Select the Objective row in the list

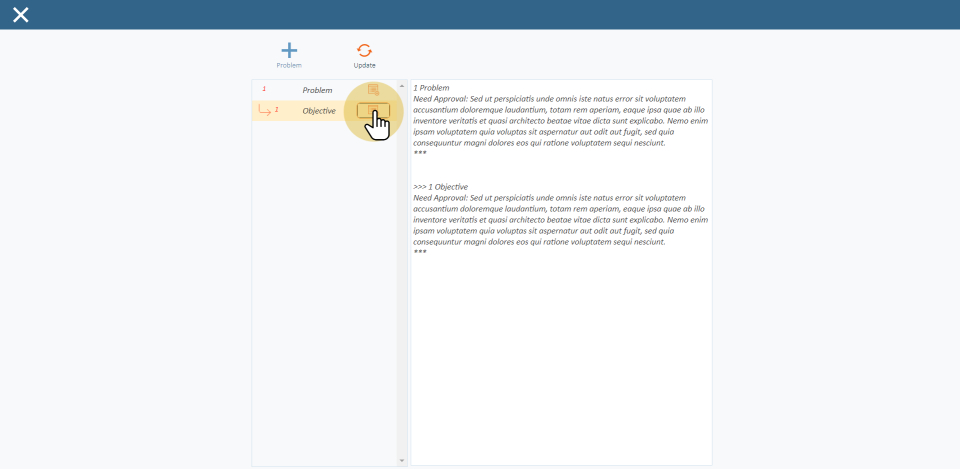(318, 111)
